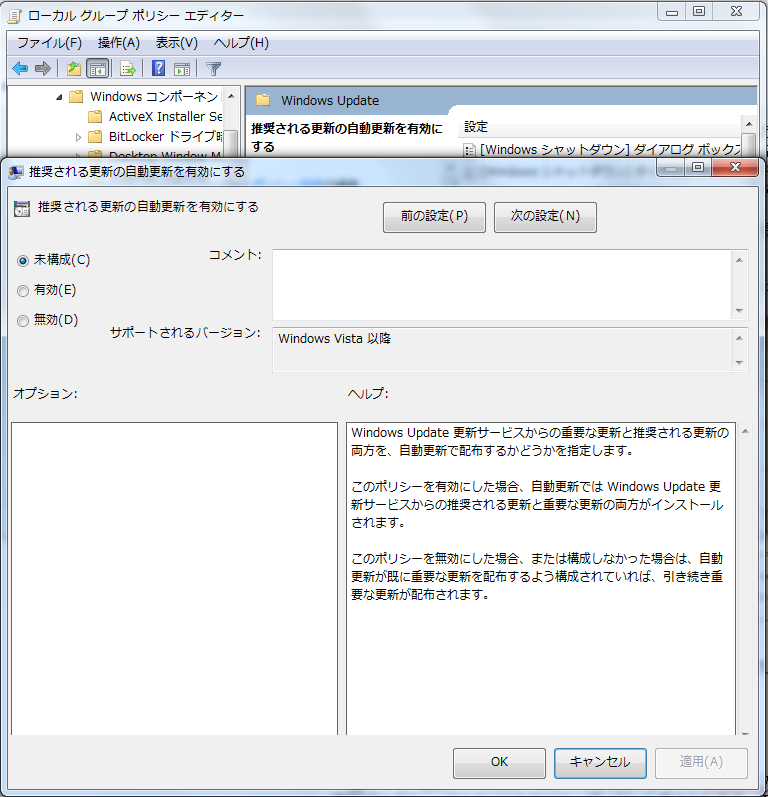Screen dimensions: 768x797
Task: Click the tree pane scroll-up arrow
Action: (231, 97)
